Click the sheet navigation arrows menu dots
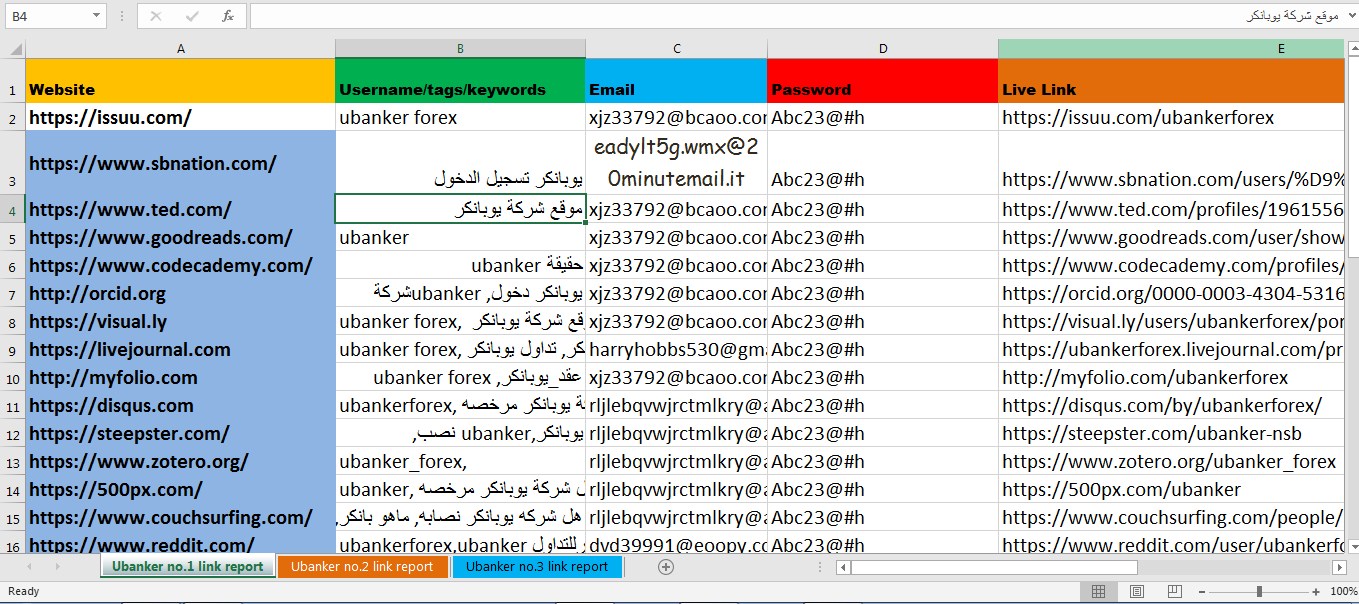This screenshot has height=604, width=1359. [x=821, y=566]
